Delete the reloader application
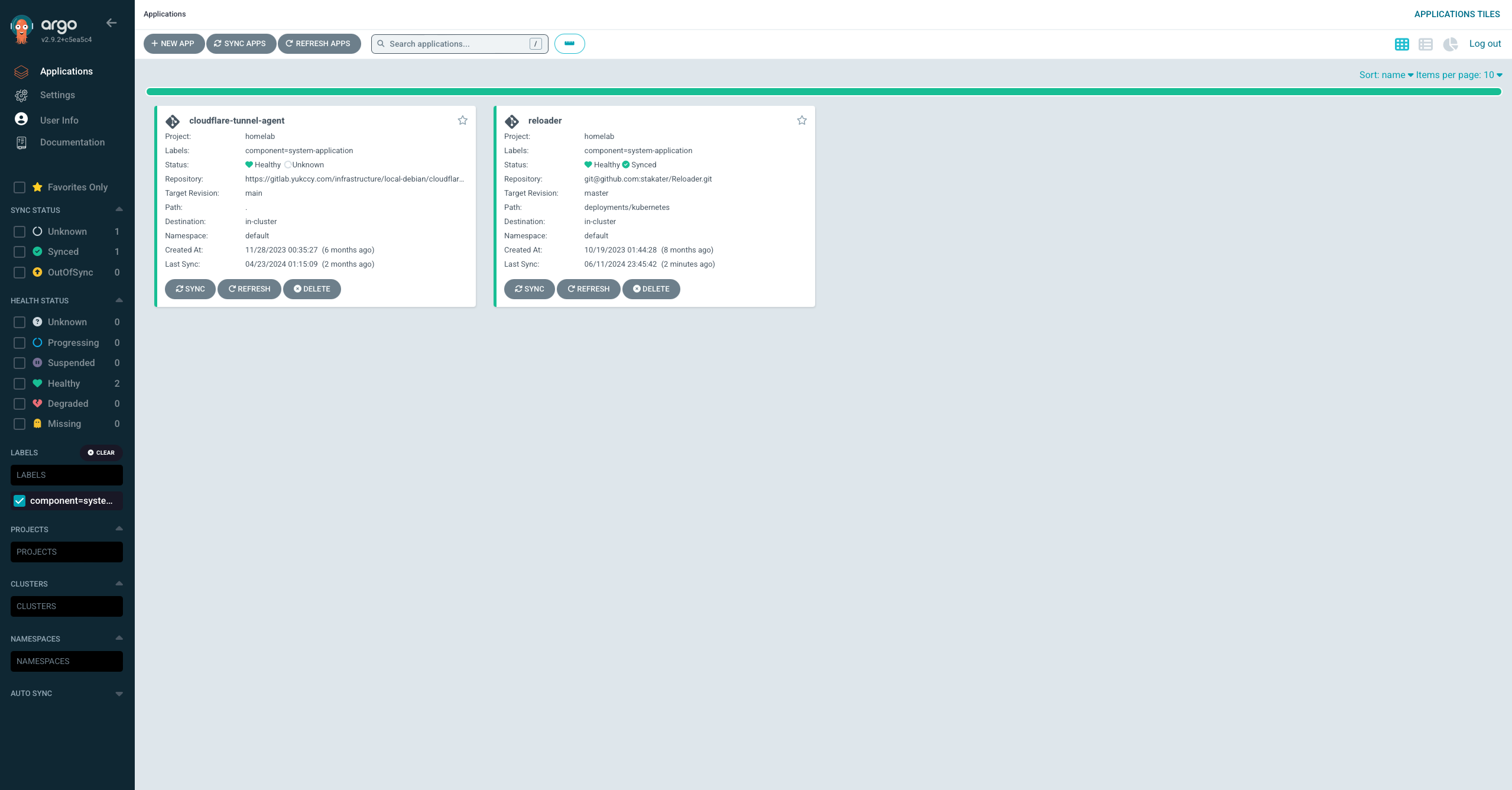1512x790 pixels. pos(651,289)
